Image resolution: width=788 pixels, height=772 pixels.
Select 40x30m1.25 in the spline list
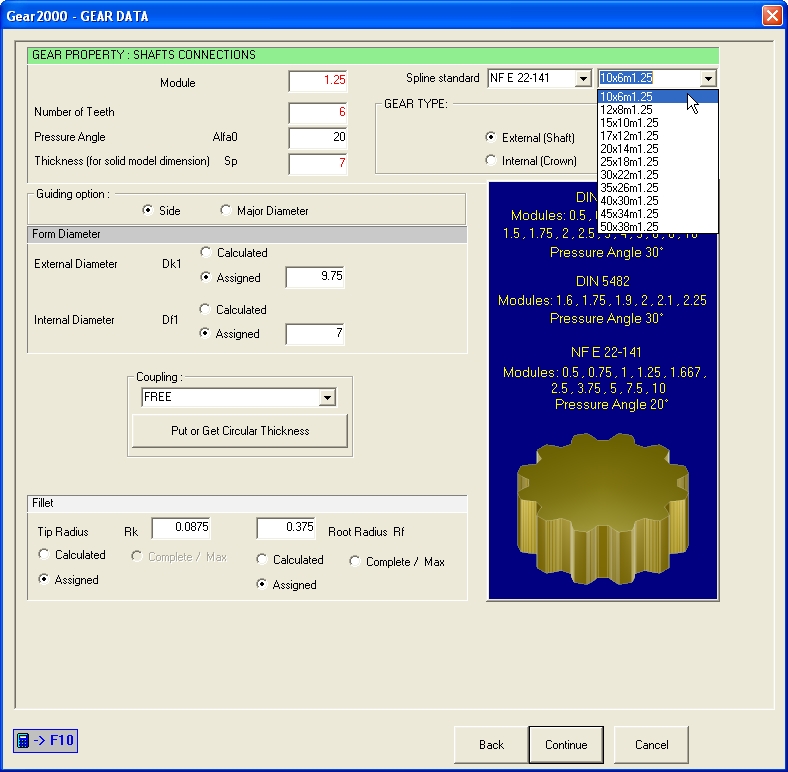point(658,201)
